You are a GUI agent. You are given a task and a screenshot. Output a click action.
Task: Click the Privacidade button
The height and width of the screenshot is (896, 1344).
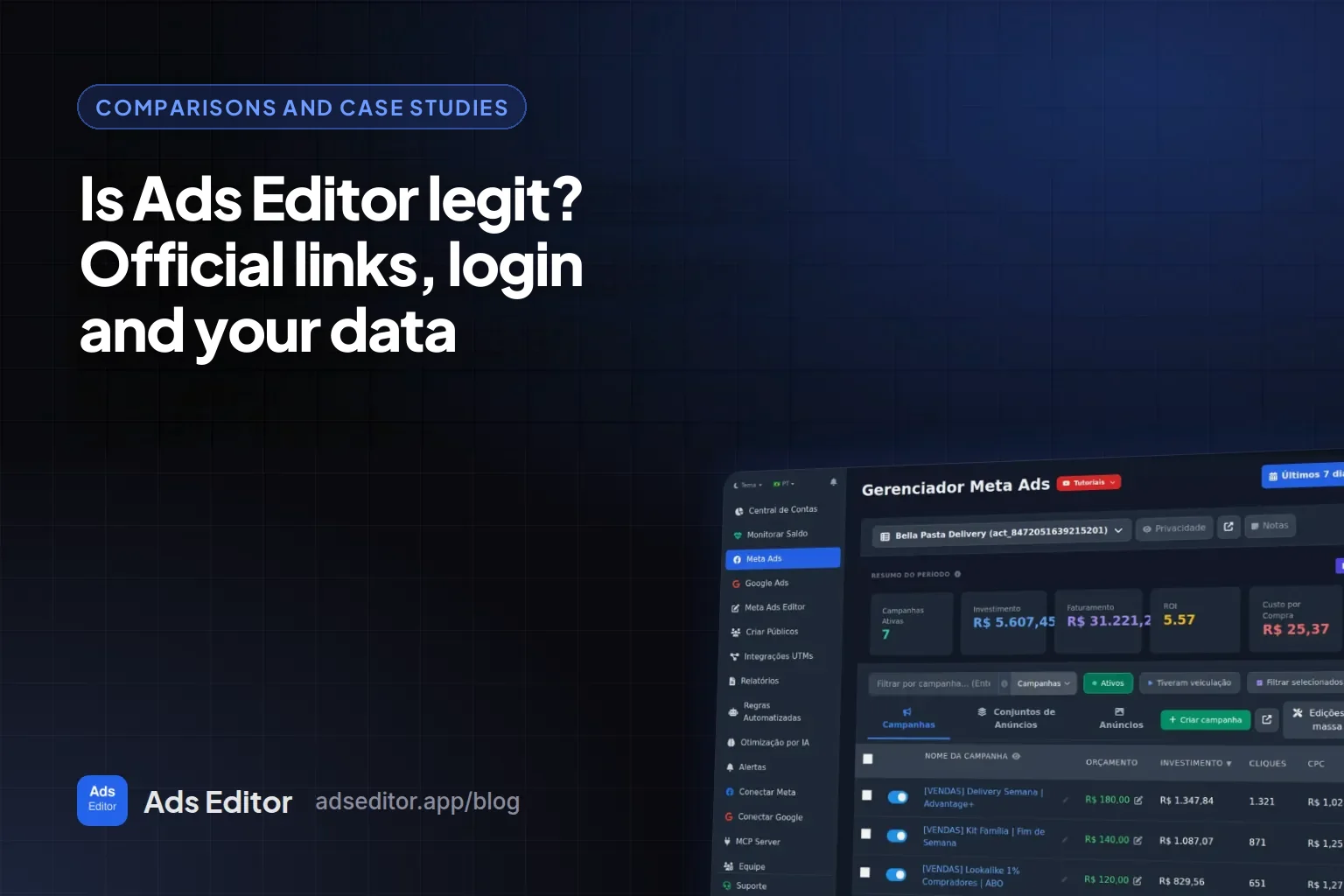(1174, 528)
